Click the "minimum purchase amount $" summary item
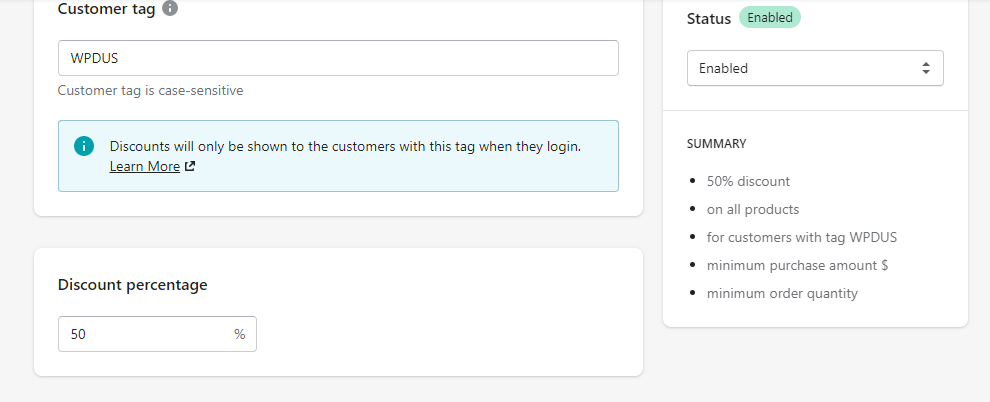This screenshot has height=402, width=990. pos(797,266)
